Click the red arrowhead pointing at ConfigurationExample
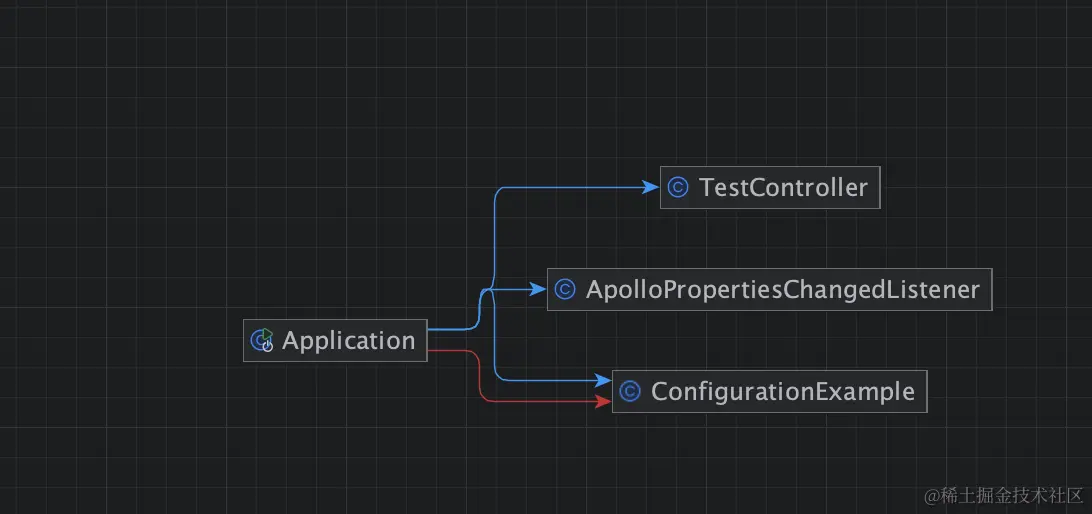This screenshot has width=1092, height=514. tap(602, 401)
